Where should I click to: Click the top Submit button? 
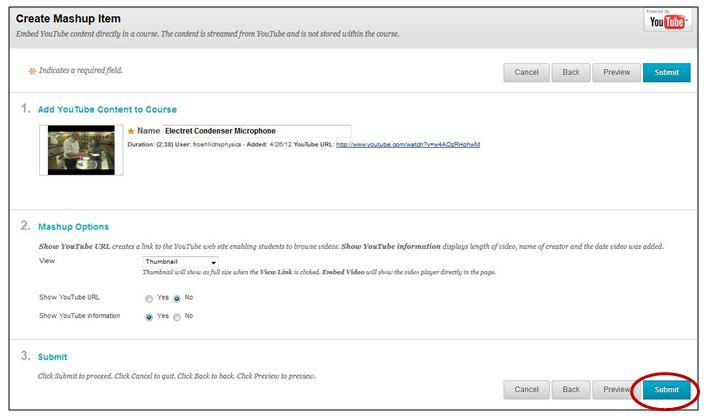click(666, 73)
